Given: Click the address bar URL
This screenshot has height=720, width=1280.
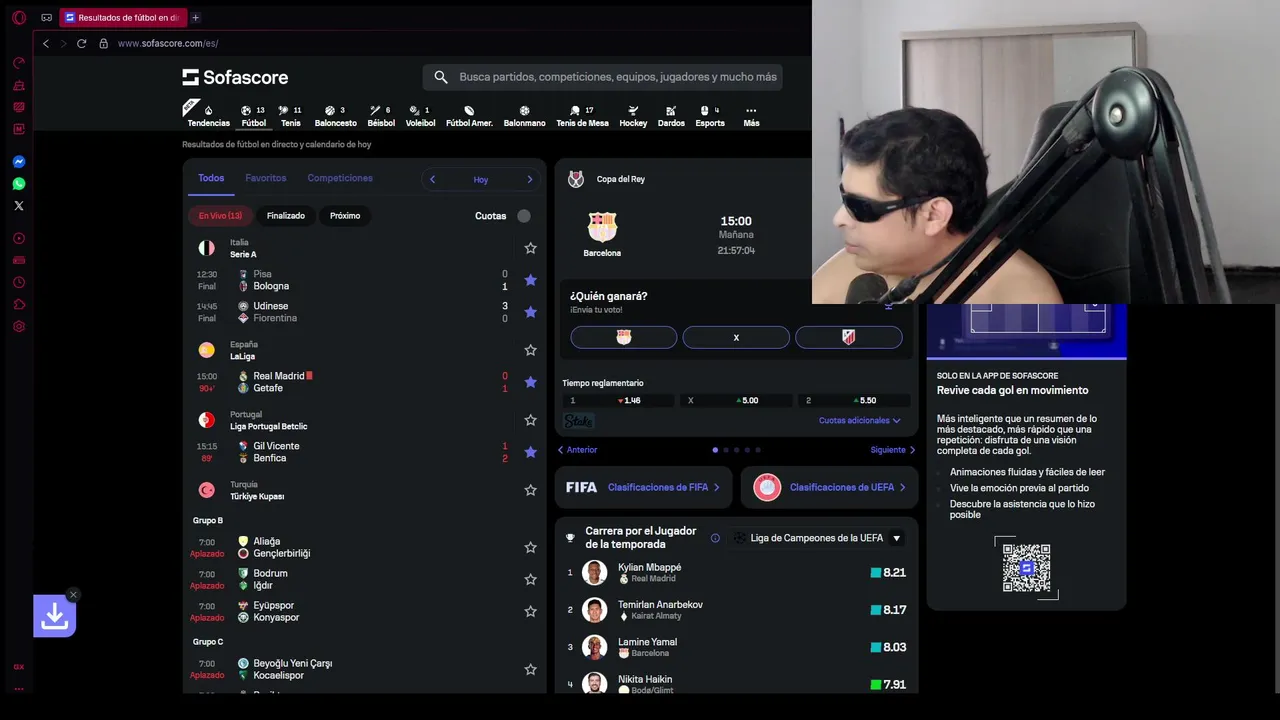Looking at the screenshot, I should 168,43.
